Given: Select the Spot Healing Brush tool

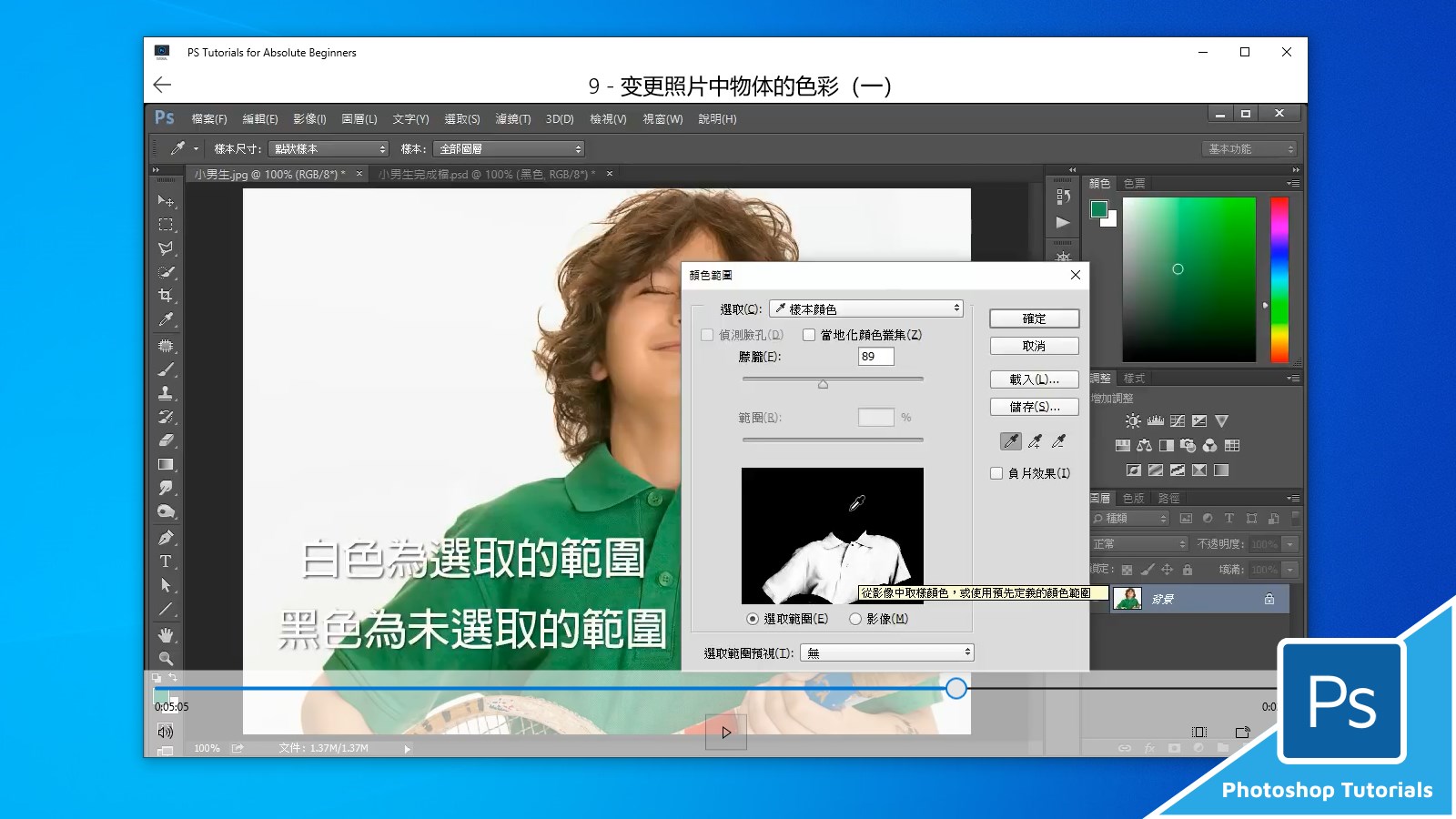Looking at the screenshot, I should (166, 346).
